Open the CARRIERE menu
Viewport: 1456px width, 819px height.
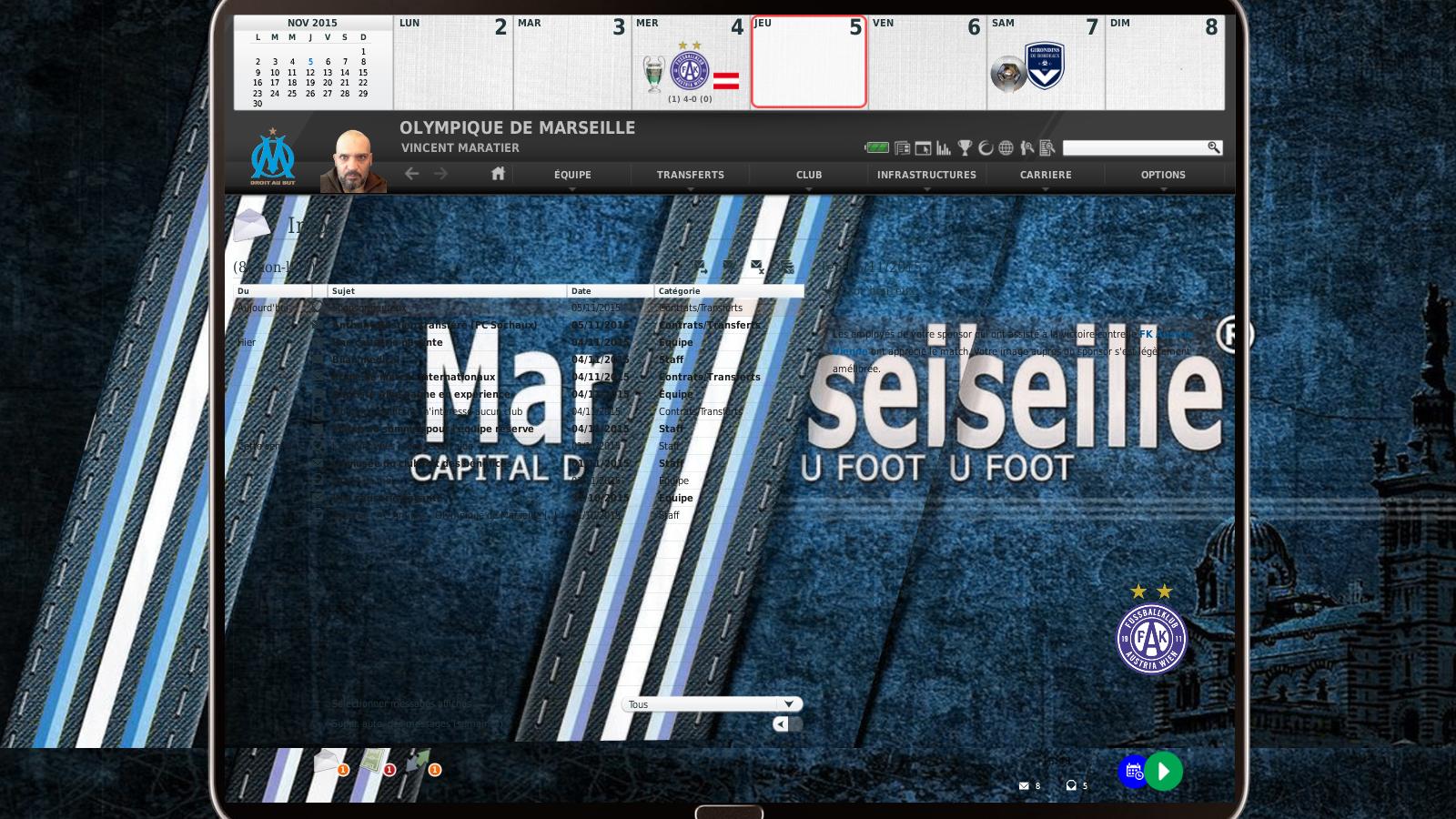click(x=1046, y=175)
